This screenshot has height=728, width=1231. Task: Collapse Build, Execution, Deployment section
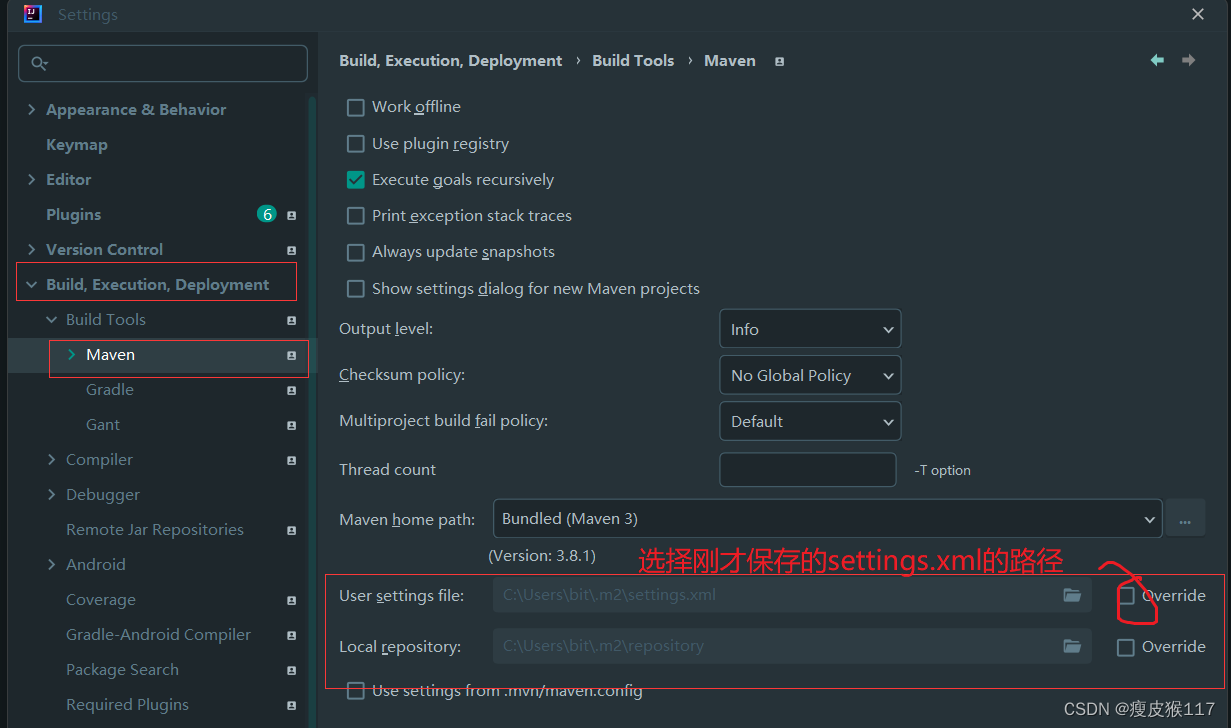click(32, 285)
